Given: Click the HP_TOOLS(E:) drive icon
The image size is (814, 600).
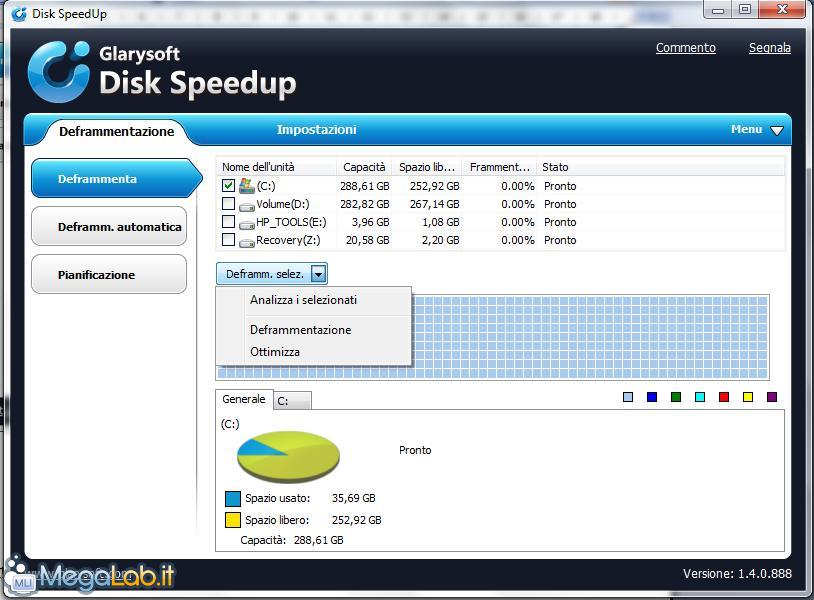Looking at the screenshot, I should 247,223.
